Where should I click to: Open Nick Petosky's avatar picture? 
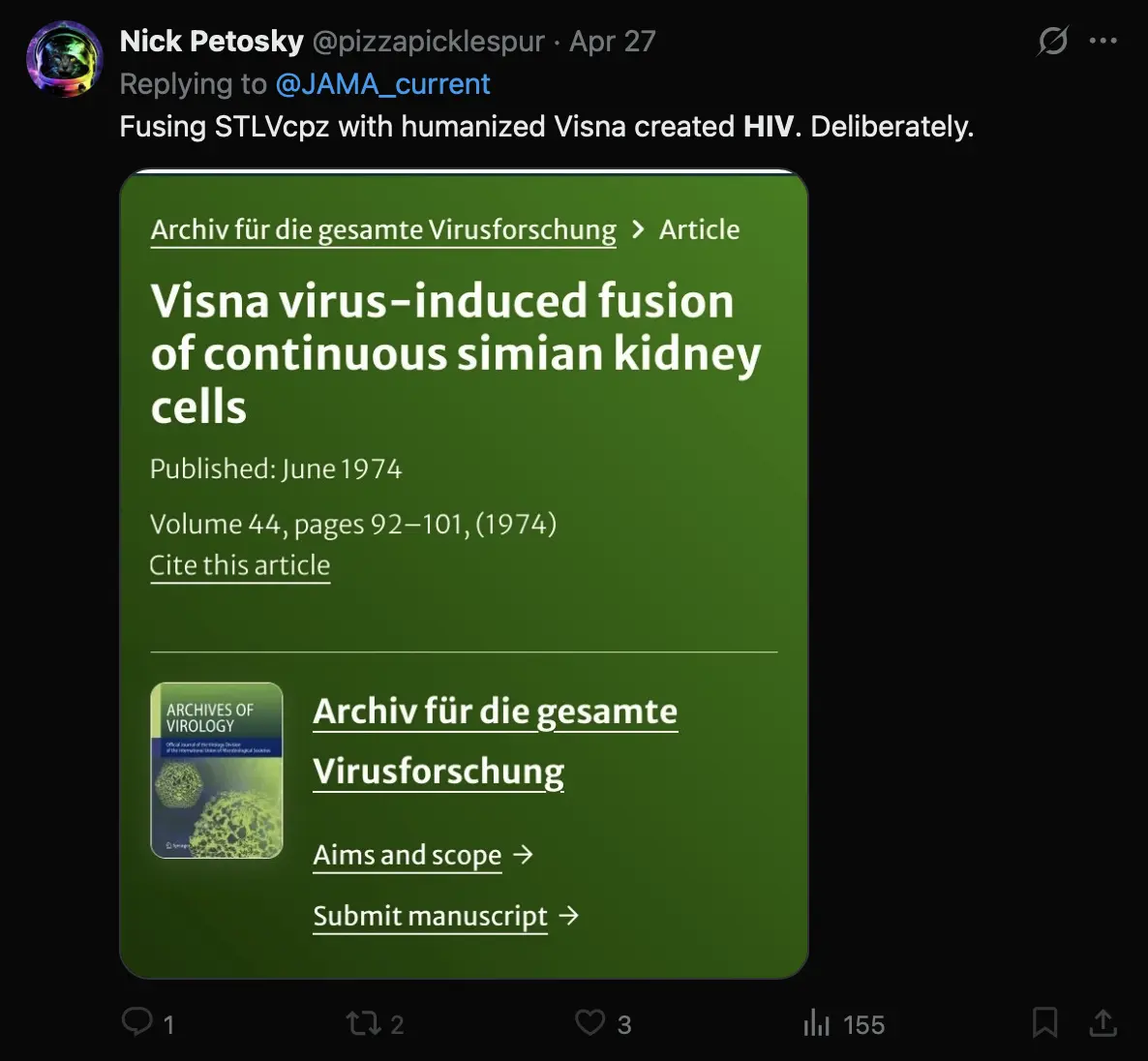(x=64, y=59)
